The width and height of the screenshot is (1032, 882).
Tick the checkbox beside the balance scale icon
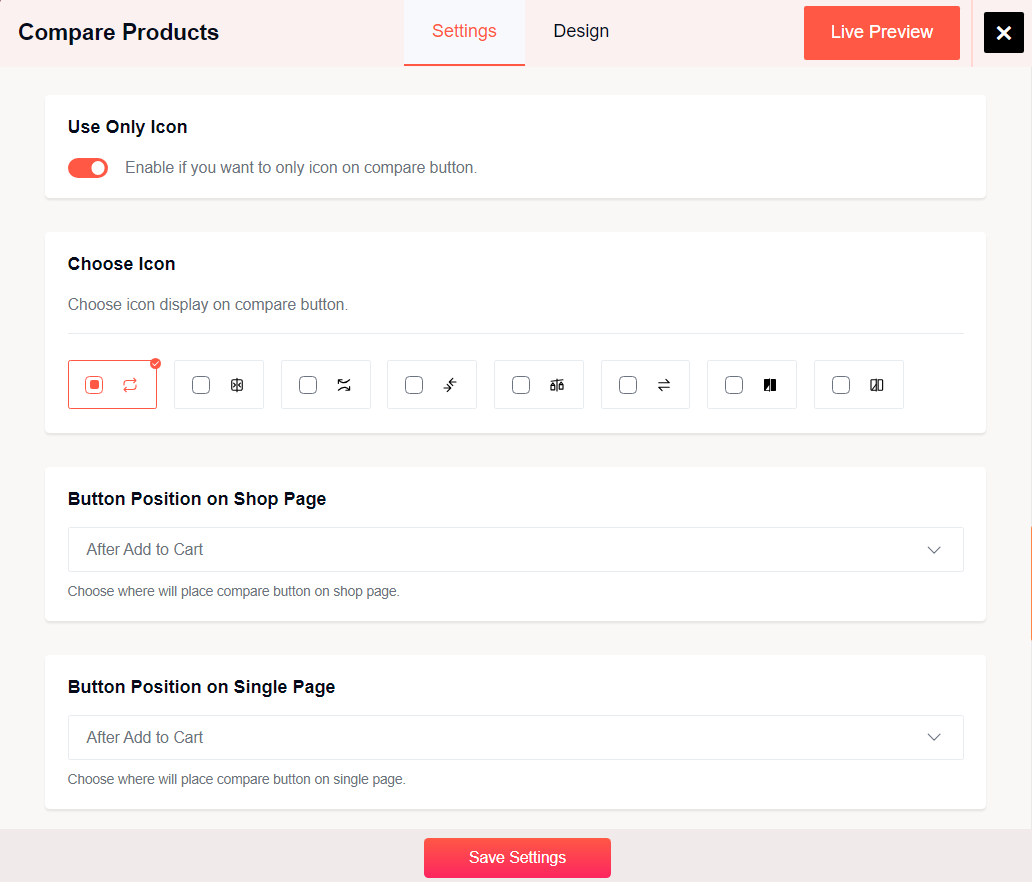click(521, 384)
